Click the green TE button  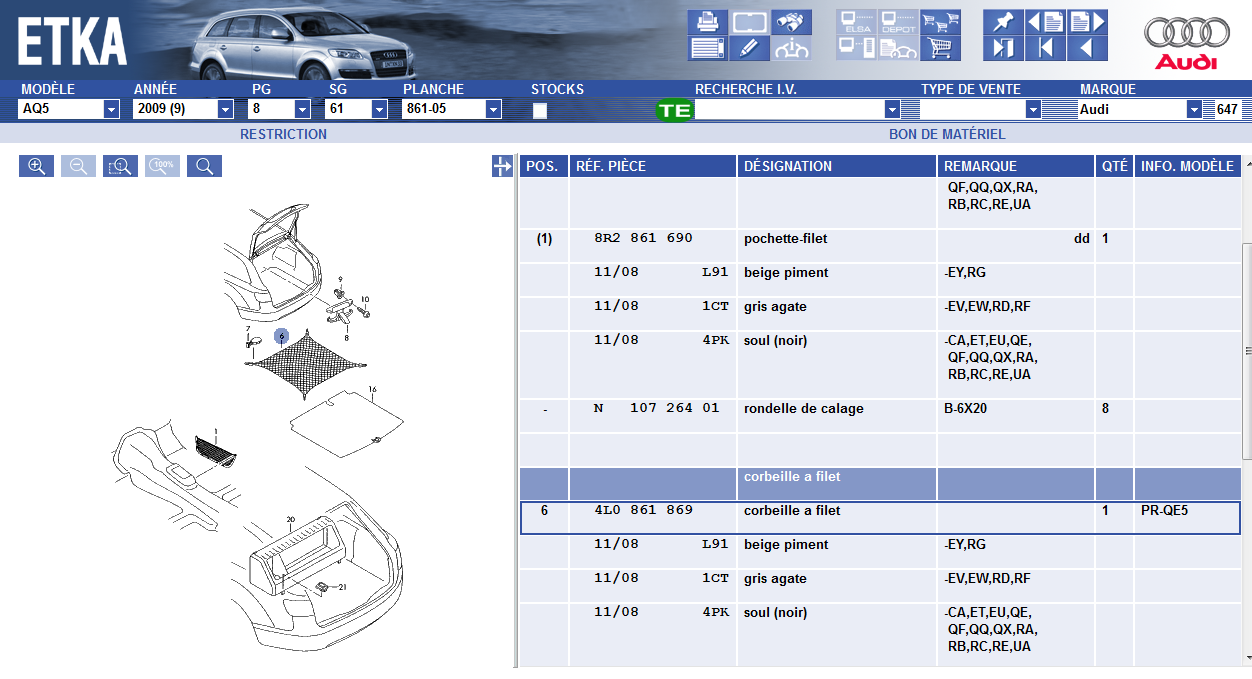pos(674,110)
